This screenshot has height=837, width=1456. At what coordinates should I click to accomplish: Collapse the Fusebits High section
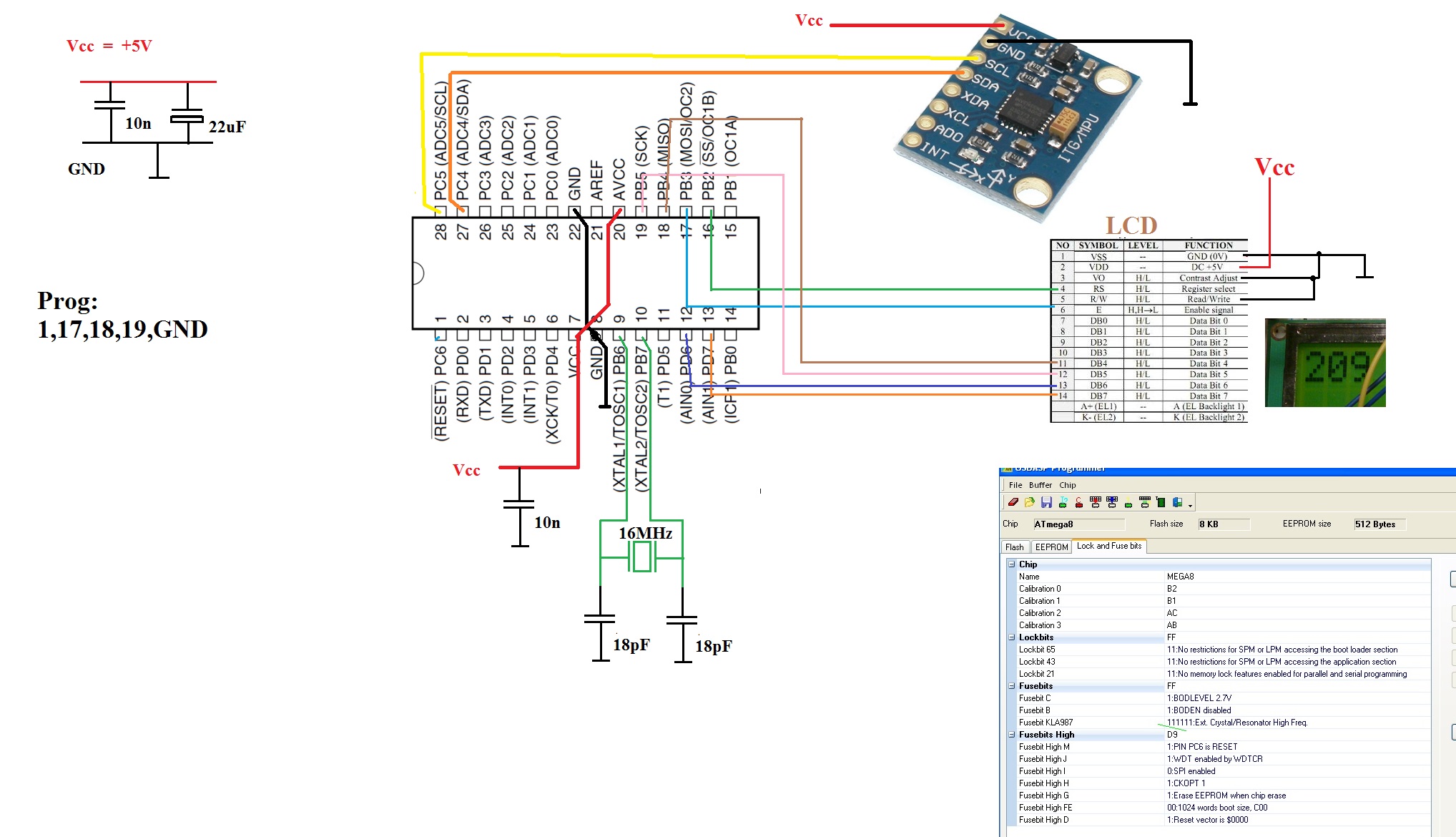1012,735
